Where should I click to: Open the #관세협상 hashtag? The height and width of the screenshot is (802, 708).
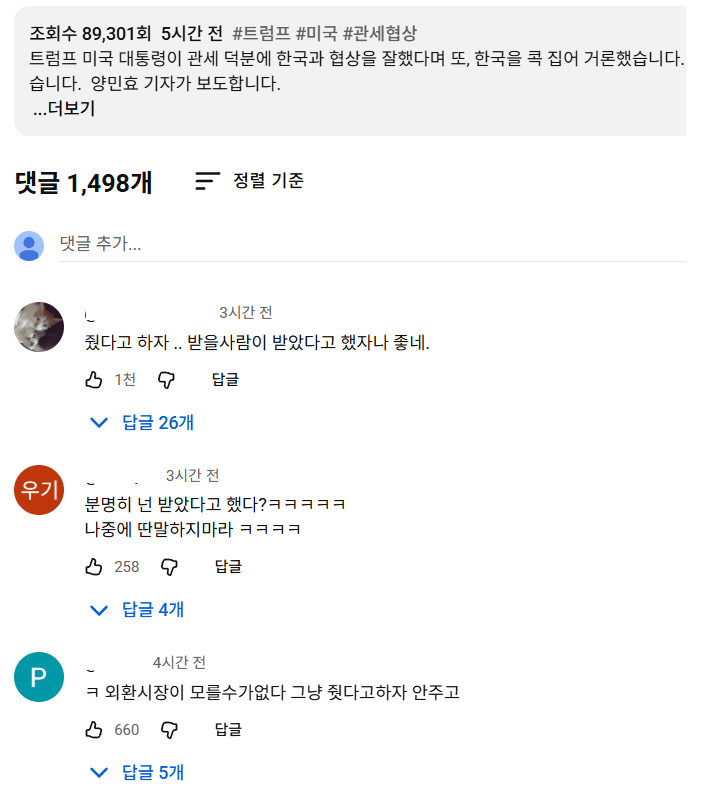point(379,33)
